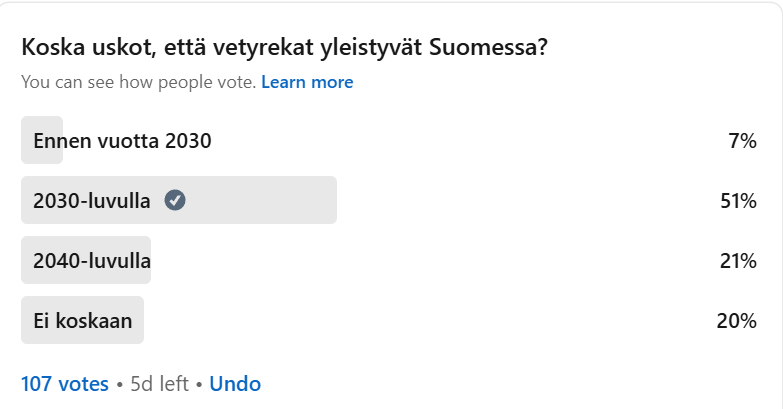Click the number 2030 in the first option

point(188,141)
